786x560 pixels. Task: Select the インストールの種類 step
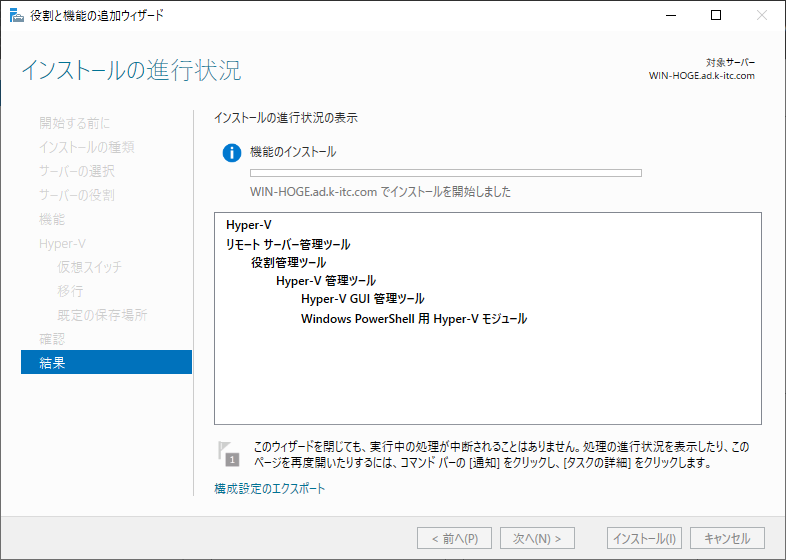point(87,147)
